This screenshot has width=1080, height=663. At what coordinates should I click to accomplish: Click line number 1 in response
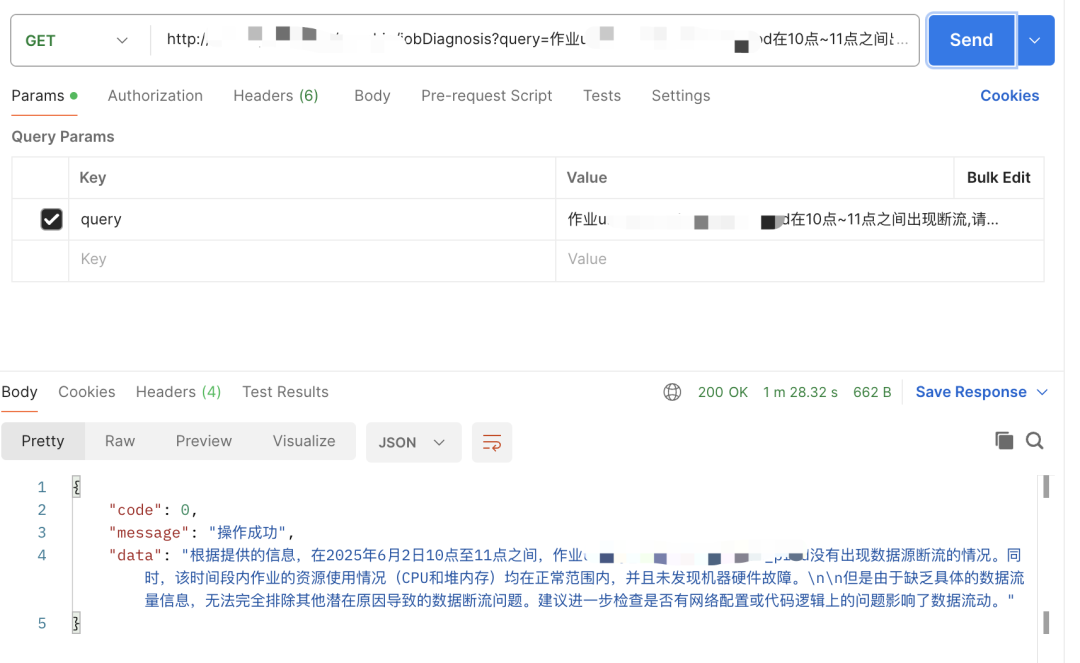(42, 487)
